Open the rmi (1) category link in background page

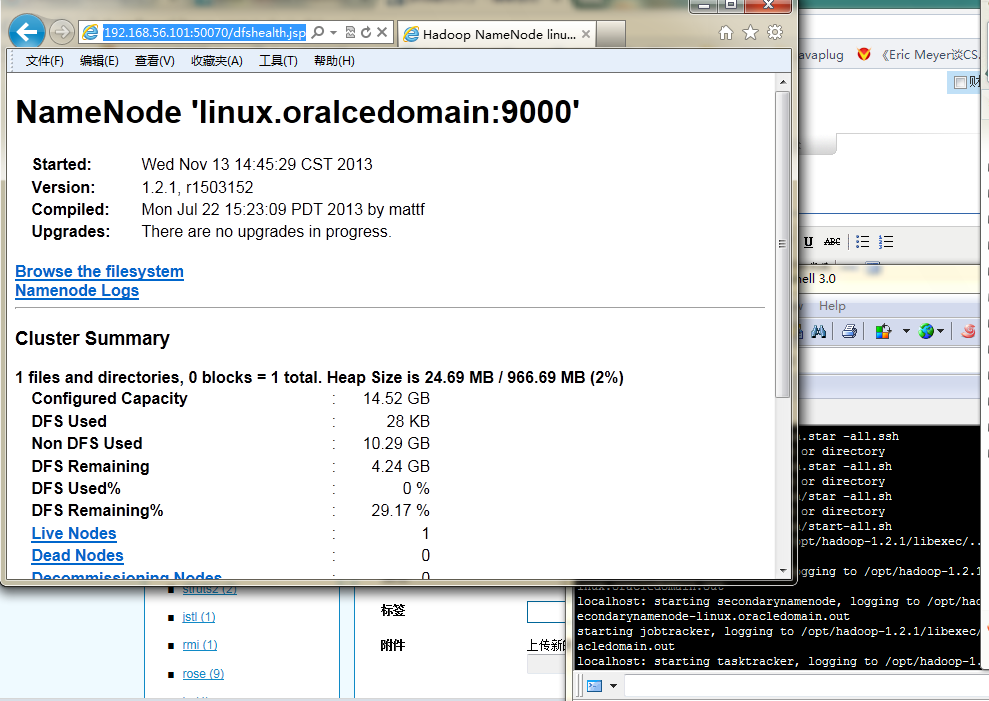click(x=200, y=645)
